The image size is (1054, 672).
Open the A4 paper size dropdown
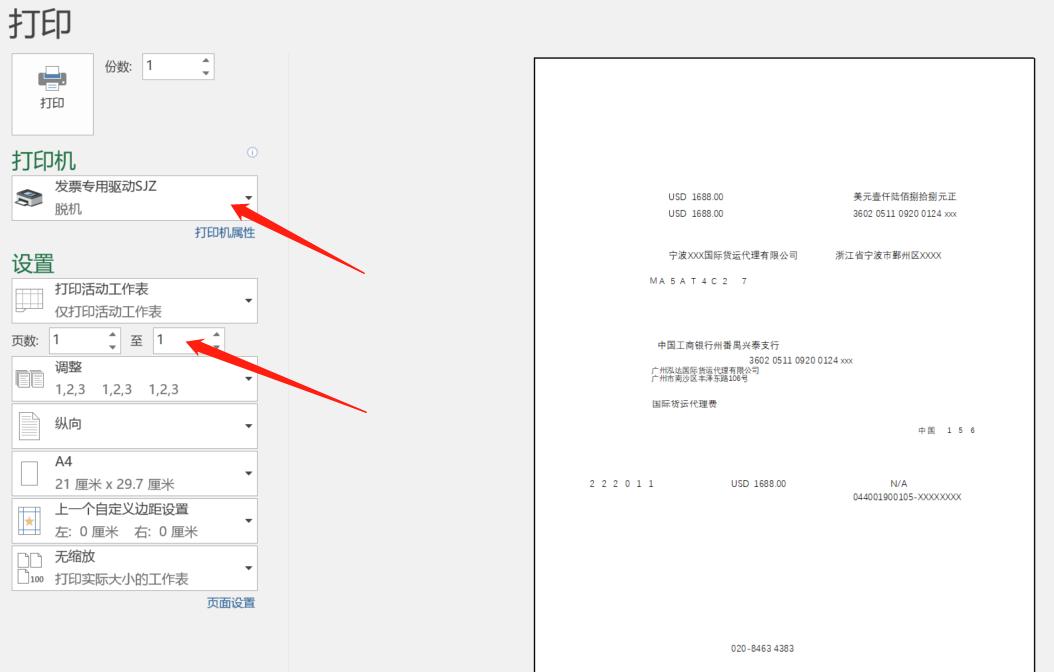pos(247,472)
